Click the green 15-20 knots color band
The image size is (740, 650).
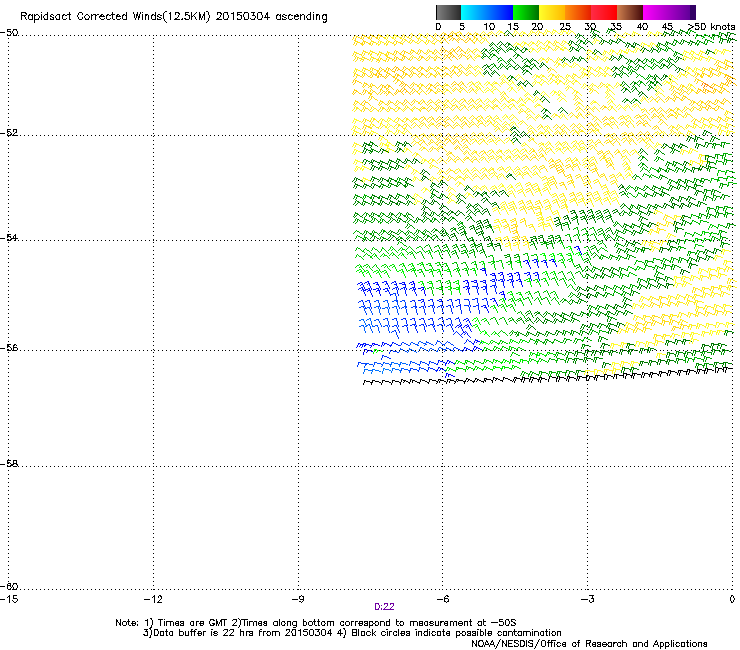click(x=526, y=12)
